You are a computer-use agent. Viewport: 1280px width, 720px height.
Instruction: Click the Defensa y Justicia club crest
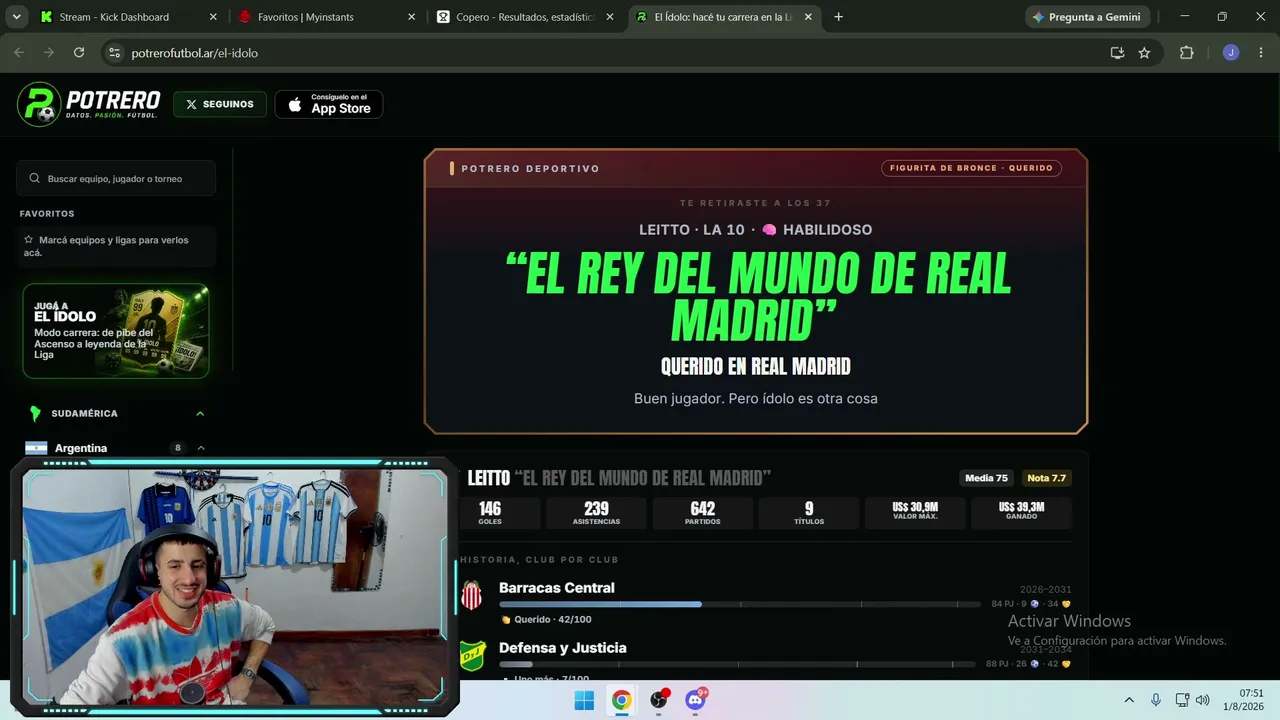472,656
